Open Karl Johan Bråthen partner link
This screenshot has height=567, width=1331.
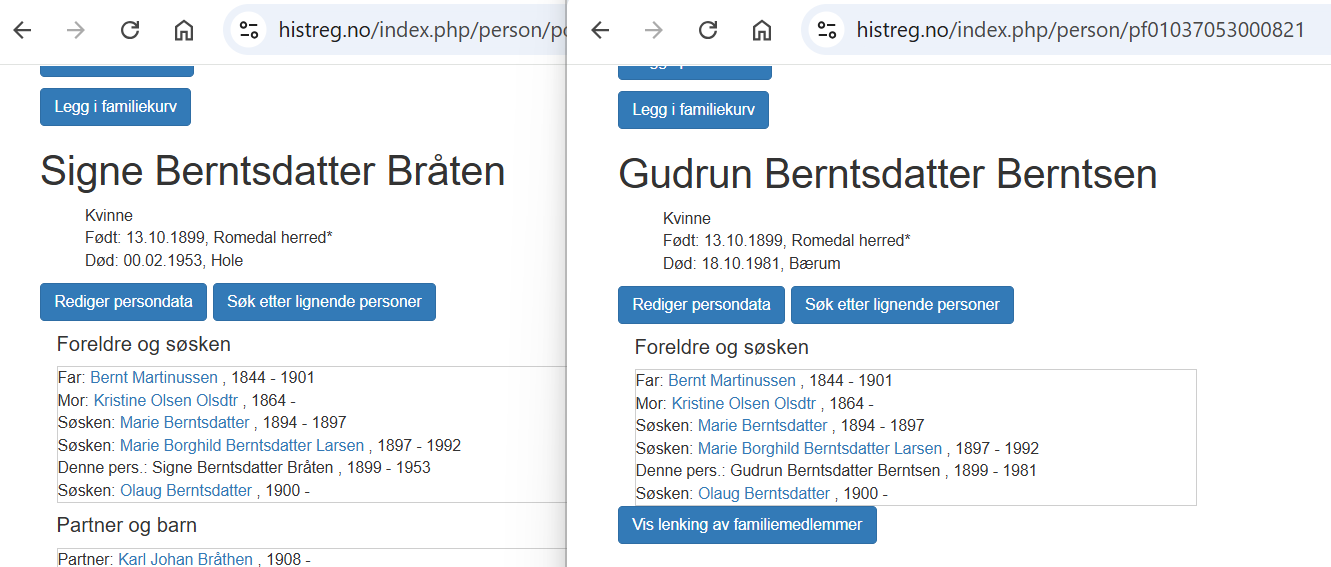185,559
